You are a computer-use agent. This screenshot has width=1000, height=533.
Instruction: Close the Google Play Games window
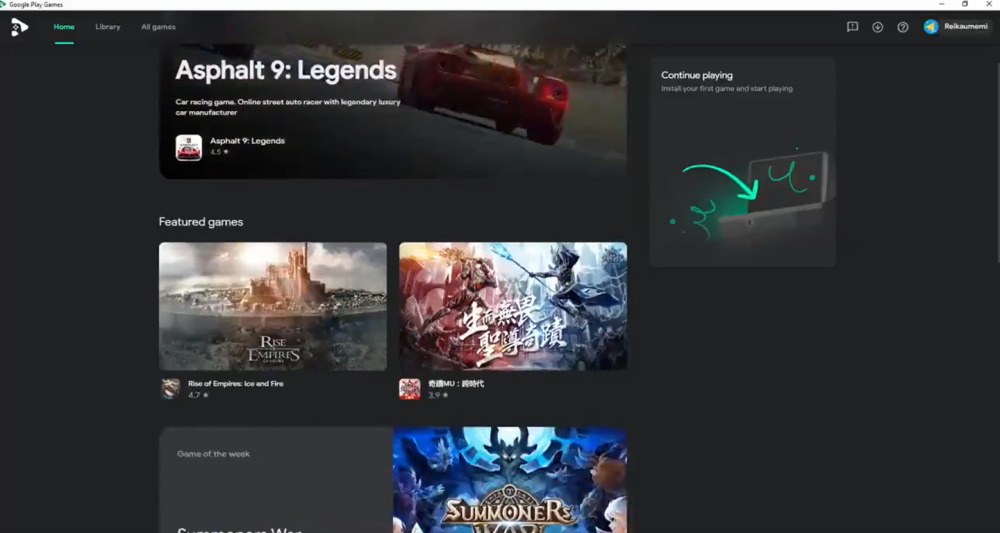[x=989, y=4]
